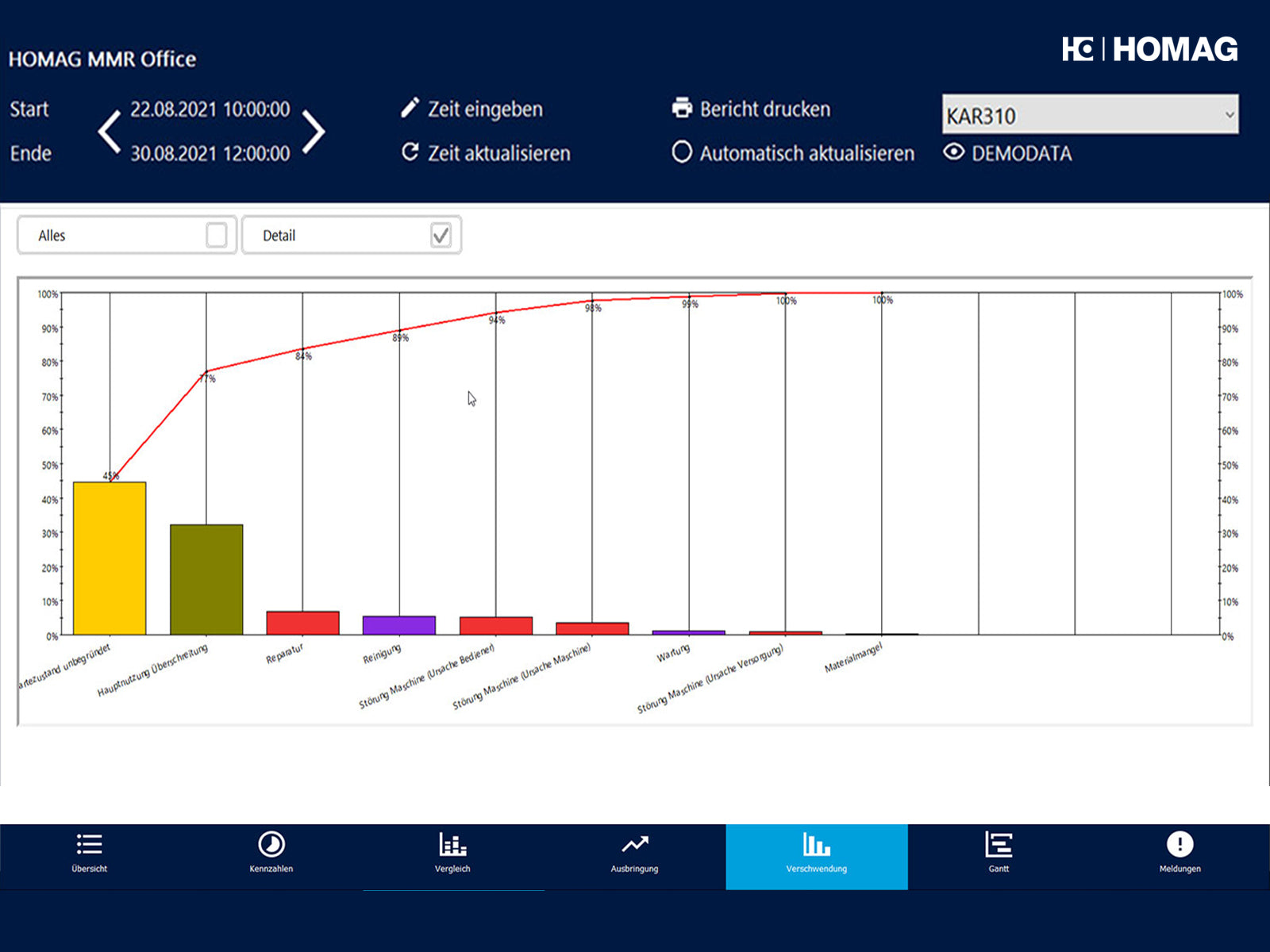Screen dimensions: 1270x952
Task: Click the olive Hauptnutzung Überschreitung bar
Action: click(206, 579)
